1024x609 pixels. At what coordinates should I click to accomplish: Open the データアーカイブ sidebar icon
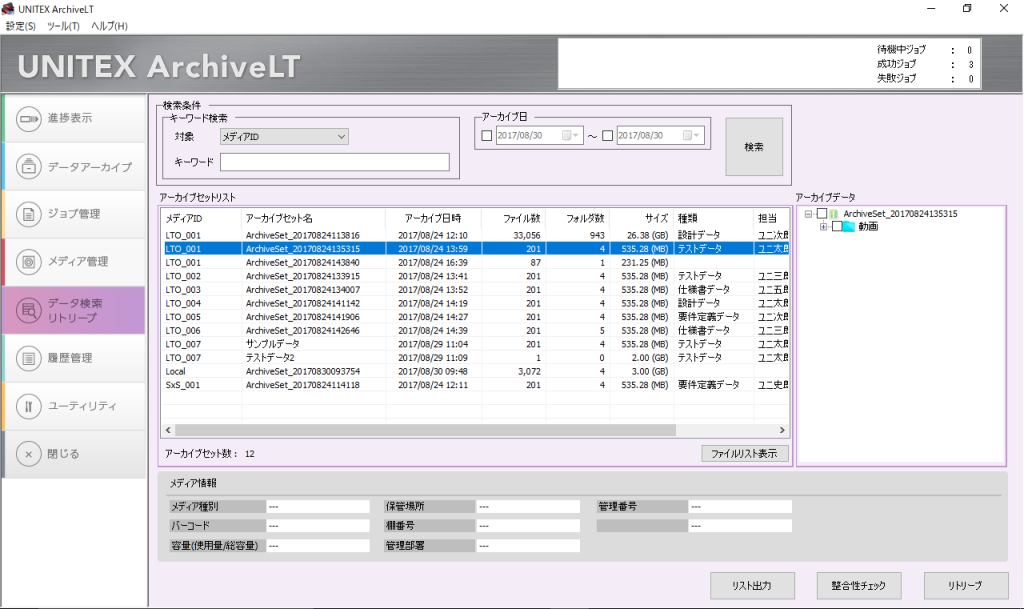pos(29,166)
